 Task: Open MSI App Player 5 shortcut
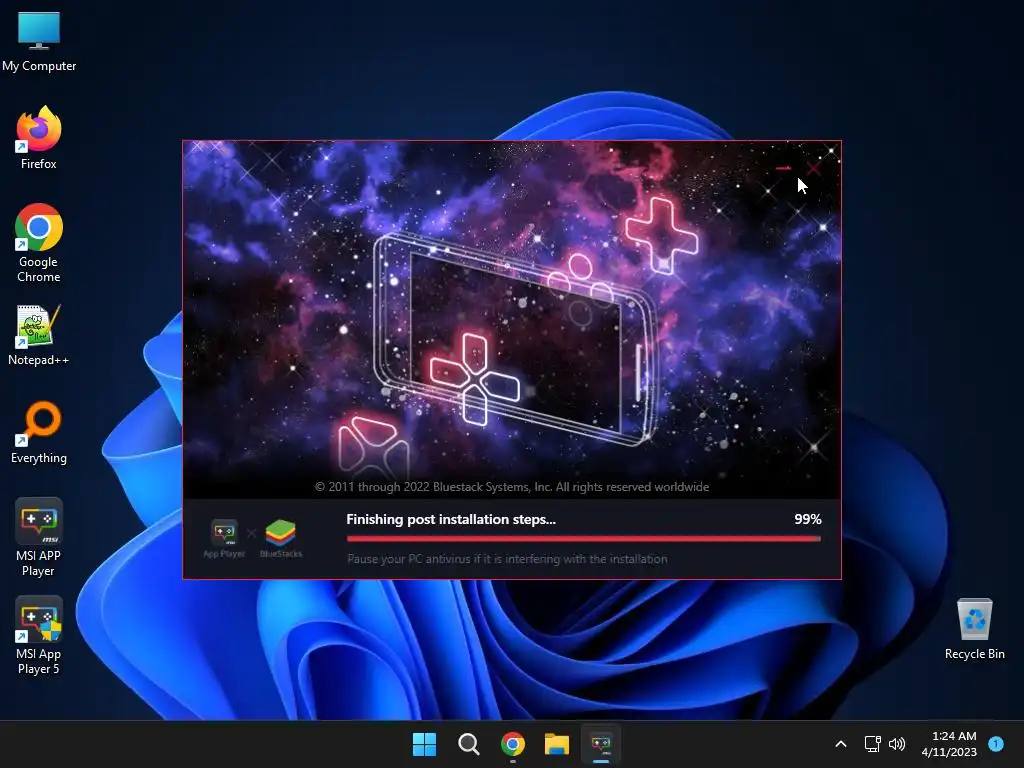(x=39, y=635)
